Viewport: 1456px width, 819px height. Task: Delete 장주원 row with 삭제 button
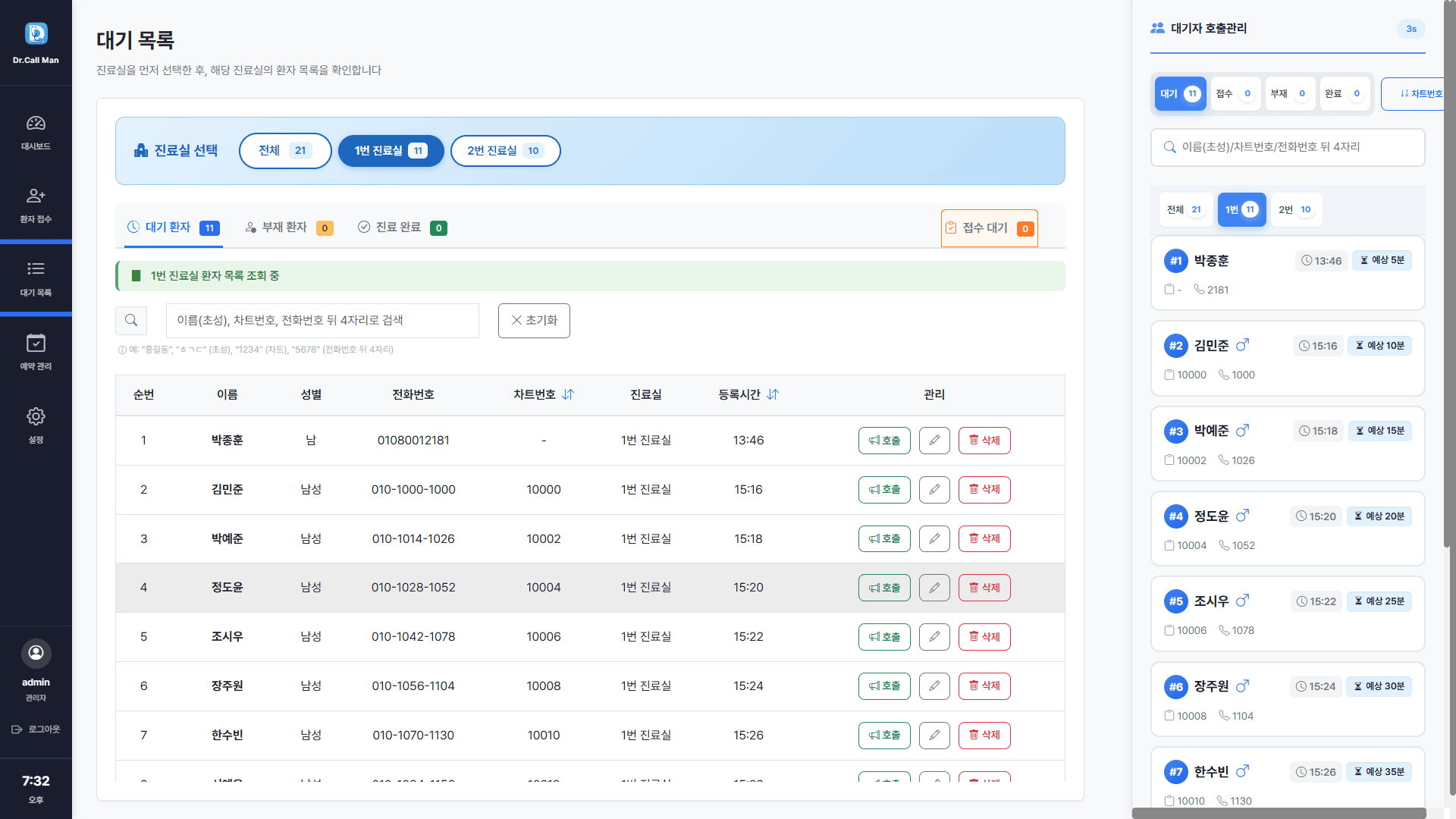(x=984, y=686)
